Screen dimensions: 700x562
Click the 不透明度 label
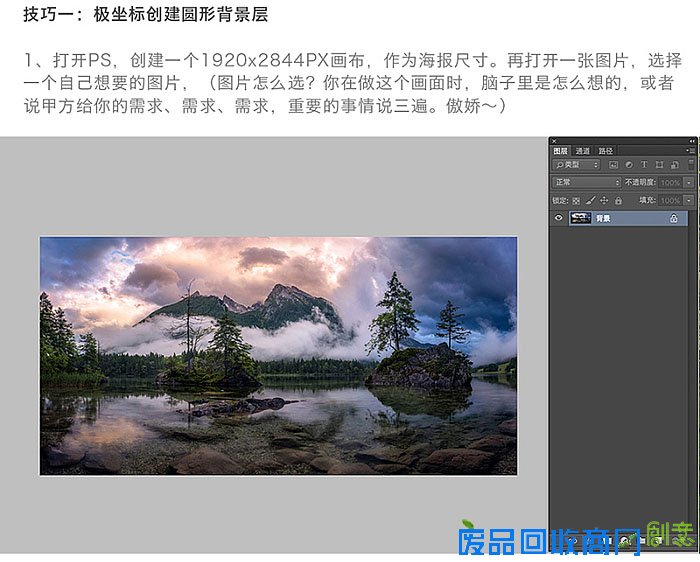640,182
